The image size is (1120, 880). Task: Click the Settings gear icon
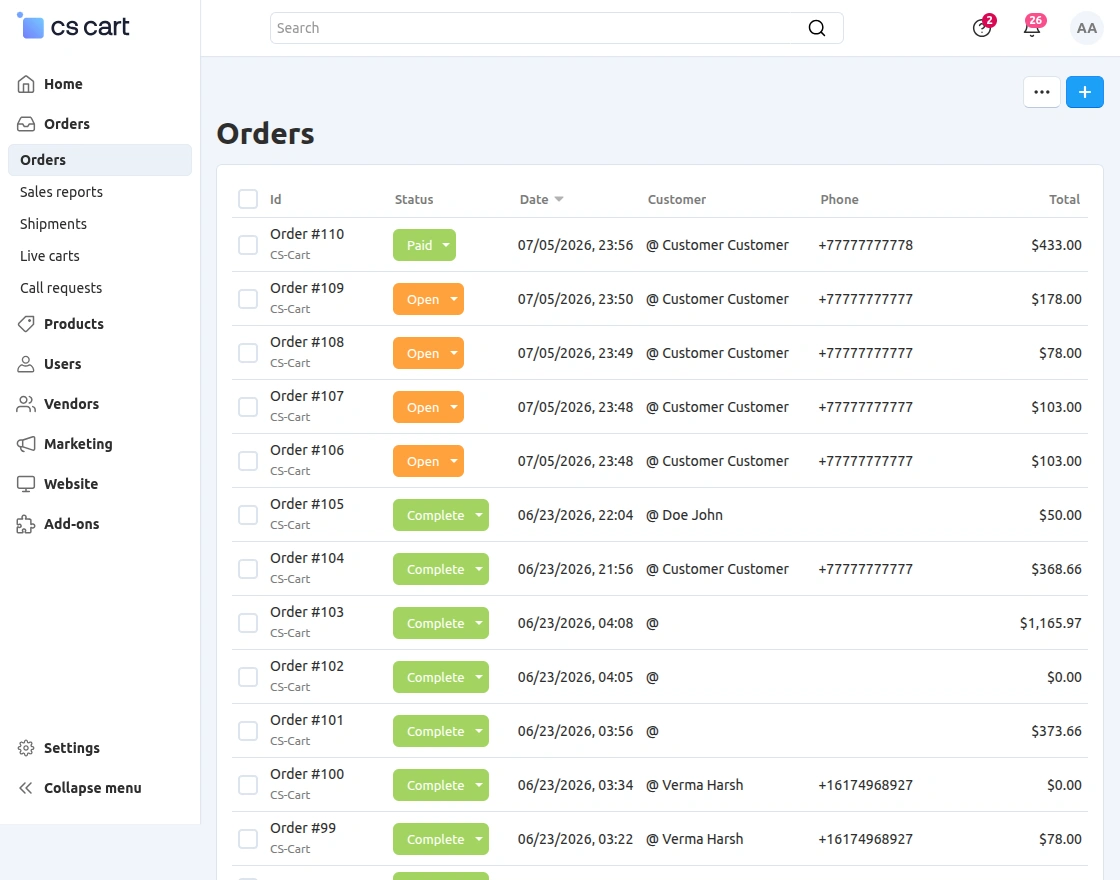point(26,748)
